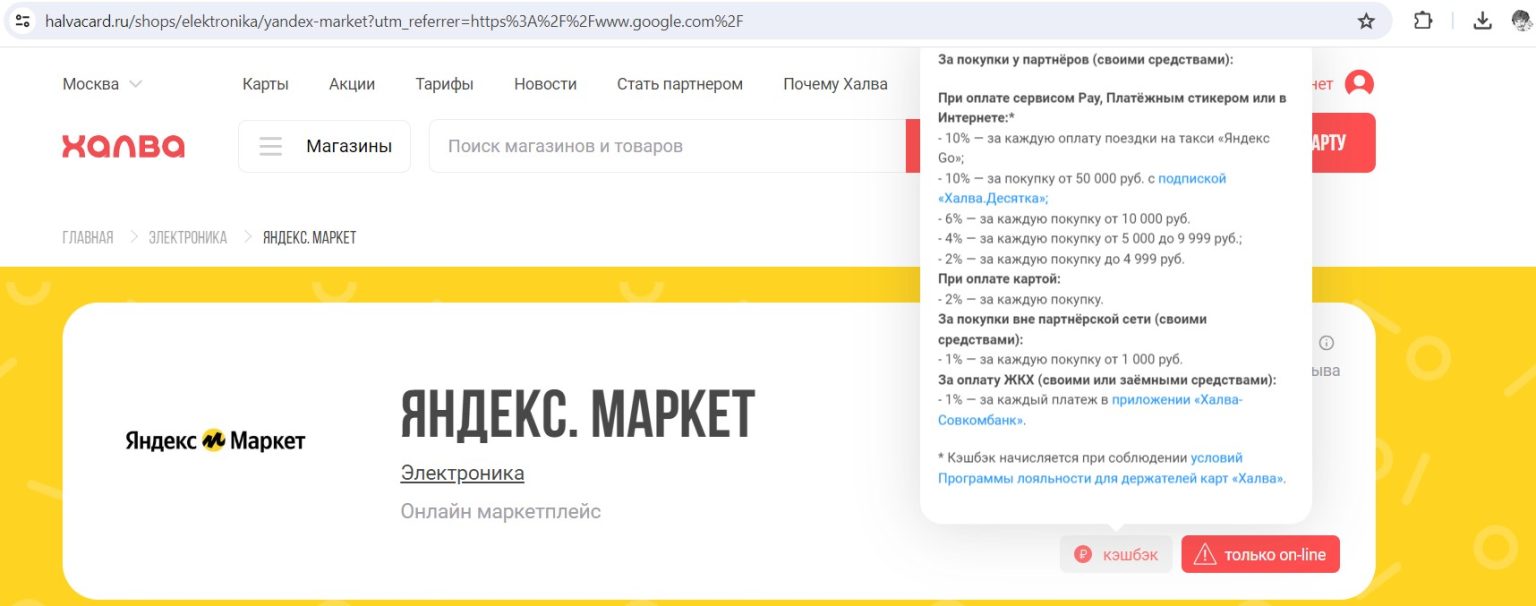The height and width of the screenshot is (606, 1536).
Task: Focus the store and product search field
Action: [665, 146]
